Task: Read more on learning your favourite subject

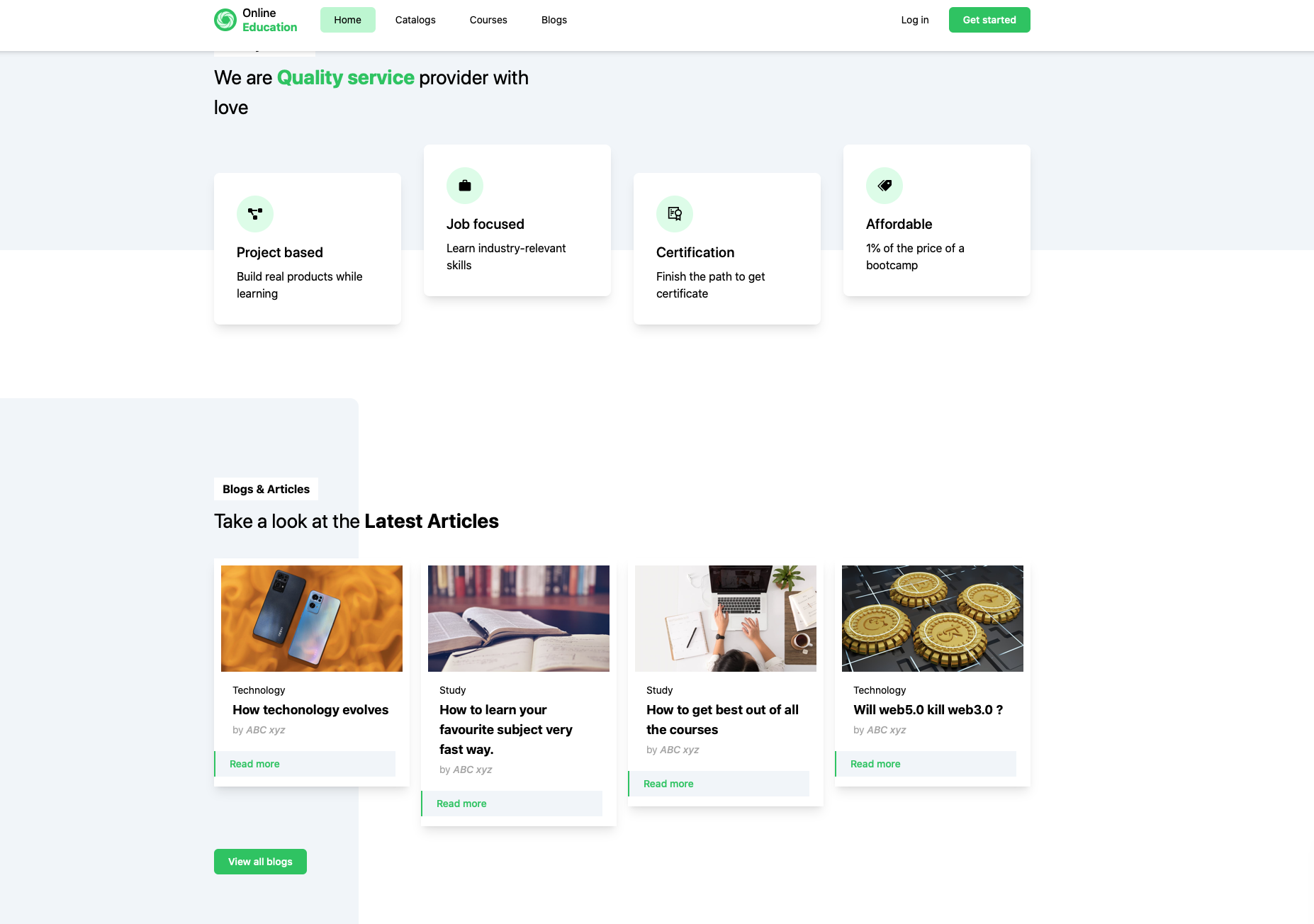Action: 461,803
